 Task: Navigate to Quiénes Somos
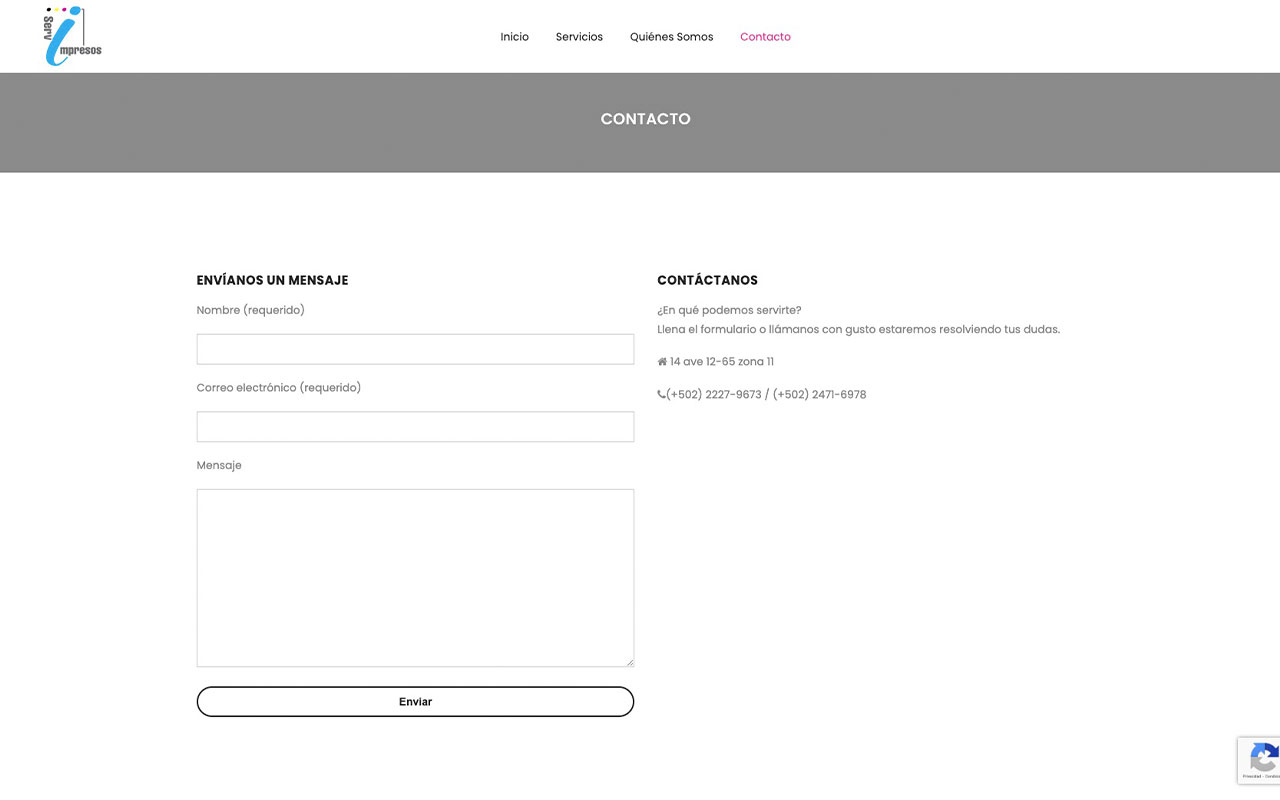point(671,37)
